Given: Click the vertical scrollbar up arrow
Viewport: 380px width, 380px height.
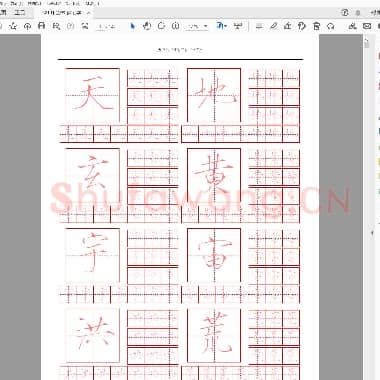Looking at the screenshot, I should click(366, 41).
